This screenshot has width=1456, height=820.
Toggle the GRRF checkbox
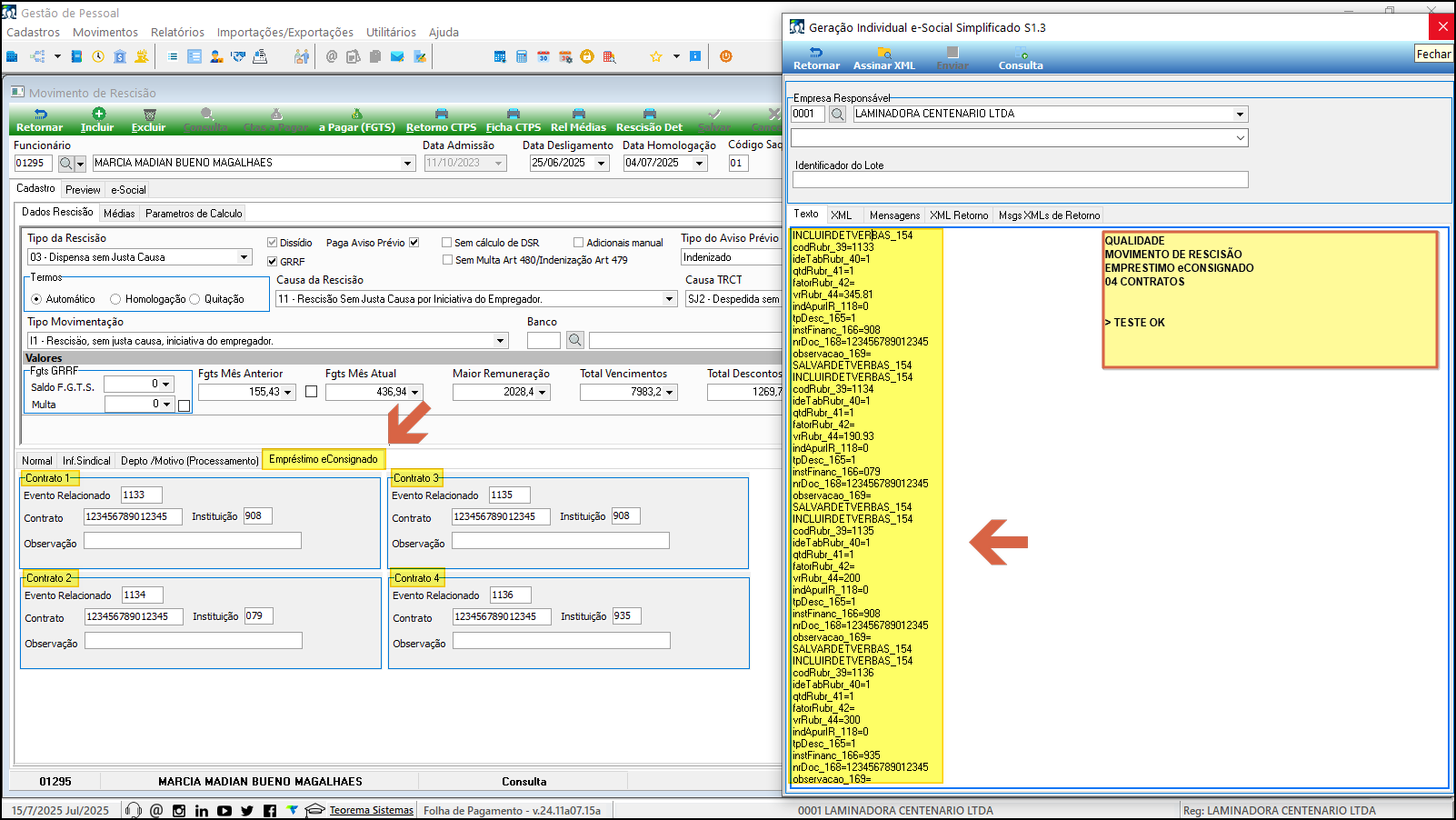pos(272,262)
